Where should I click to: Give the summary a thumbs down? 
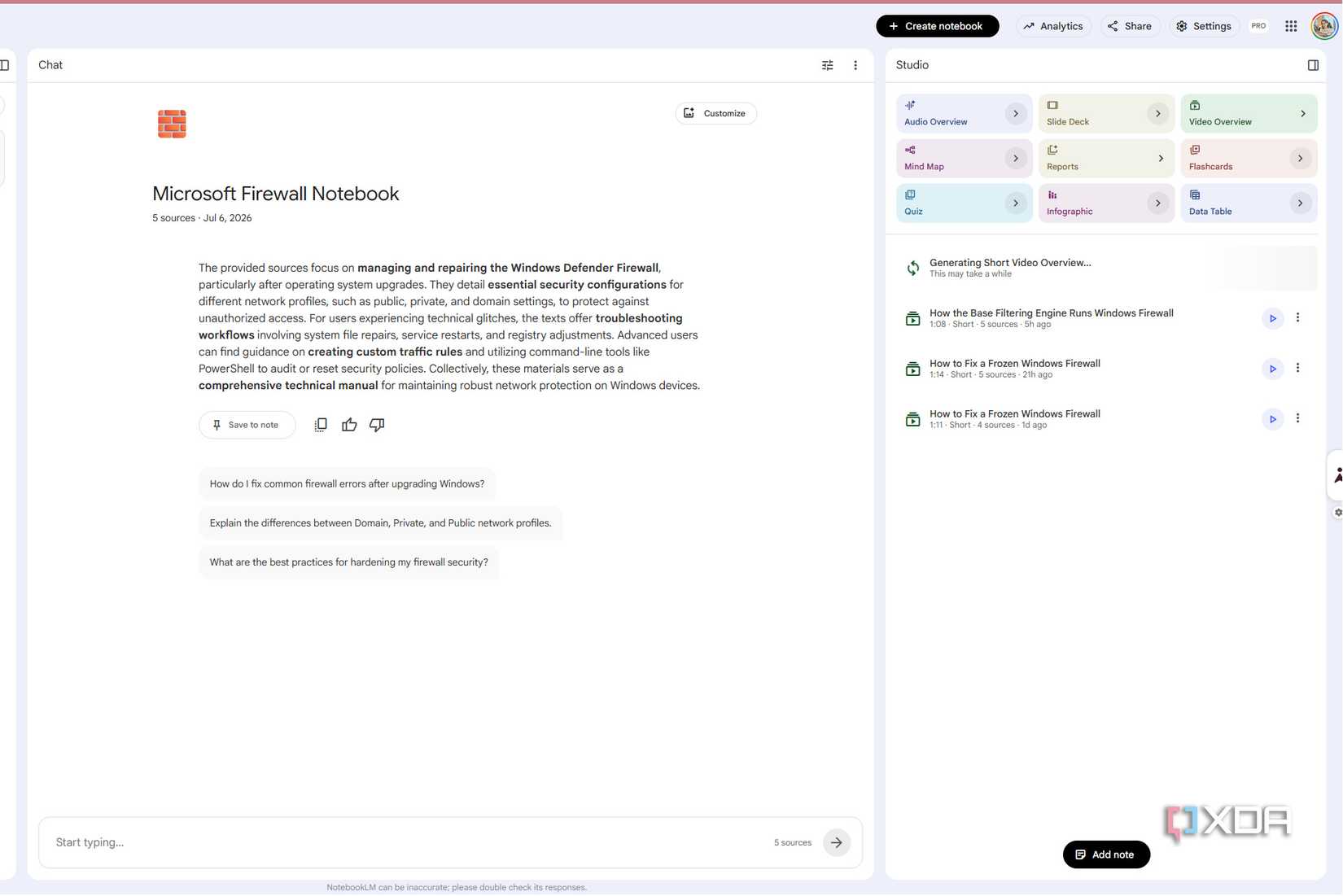coord(377,425)
